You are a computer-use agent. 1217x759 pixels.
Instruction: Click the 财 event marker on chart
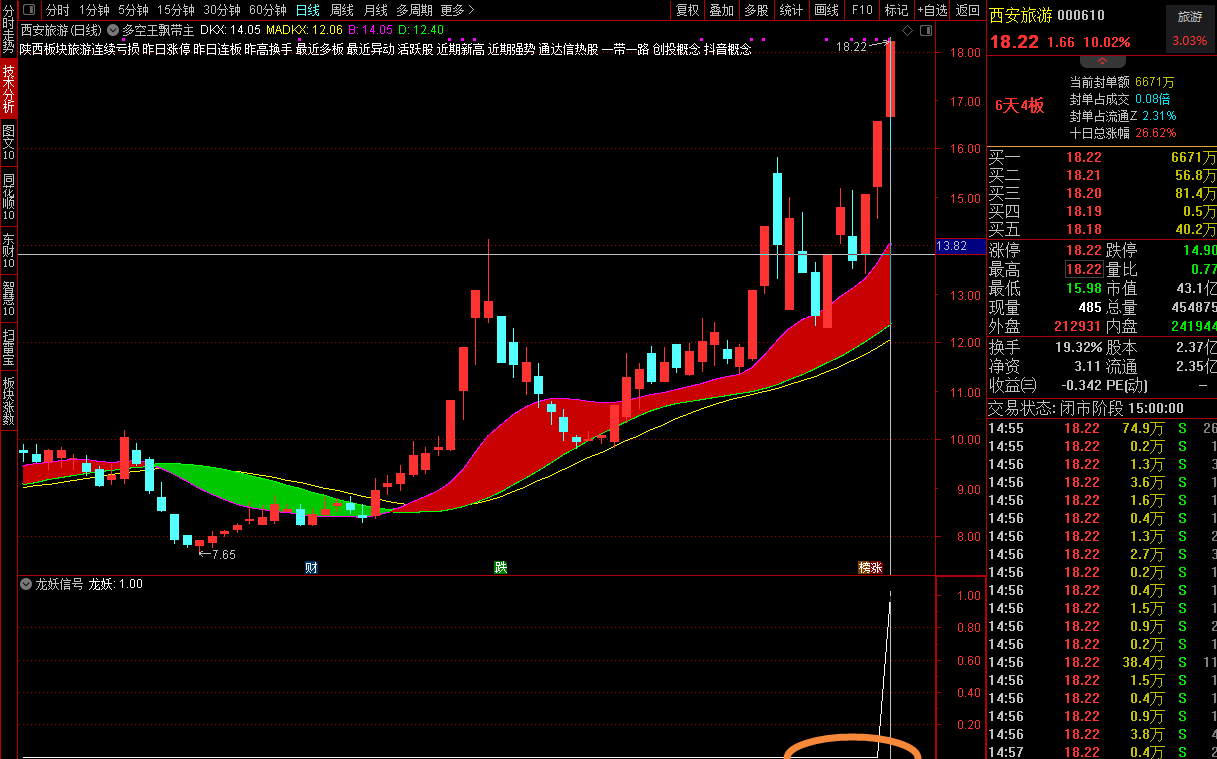(311, 568)
